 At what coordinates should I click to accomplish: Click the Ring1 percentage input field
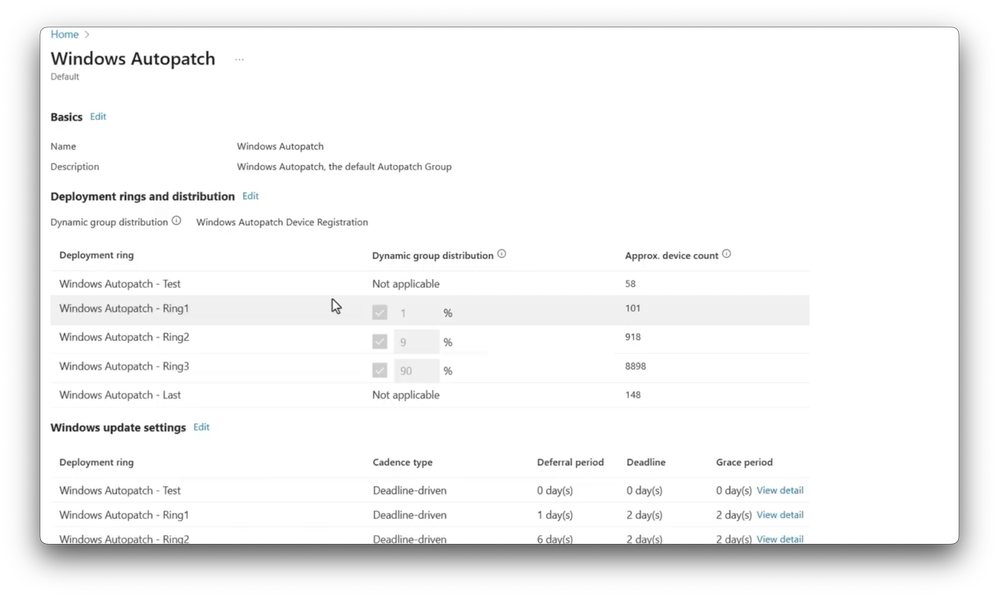coord(416,313)
